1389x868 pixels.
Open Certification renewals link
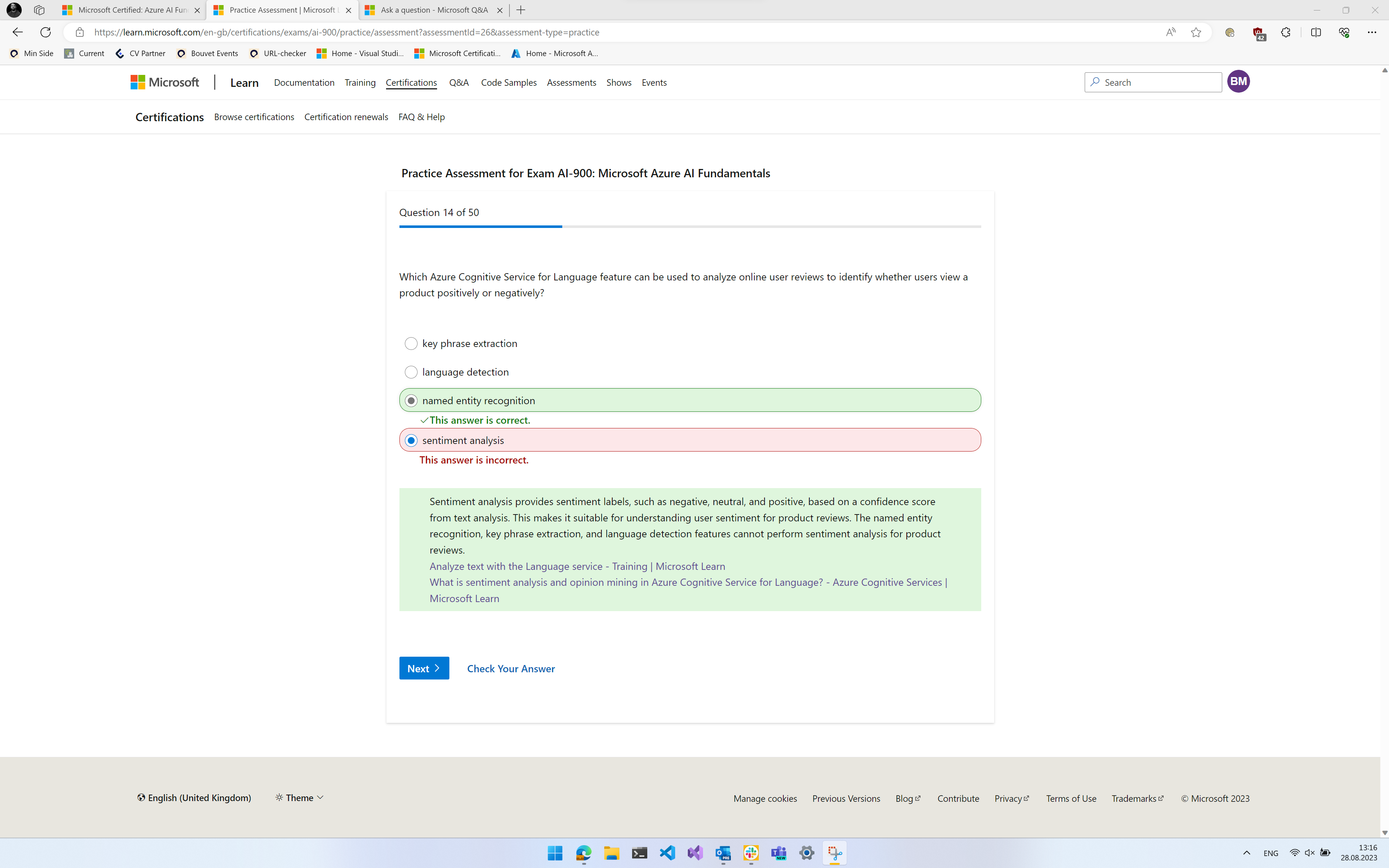point(346,117)
